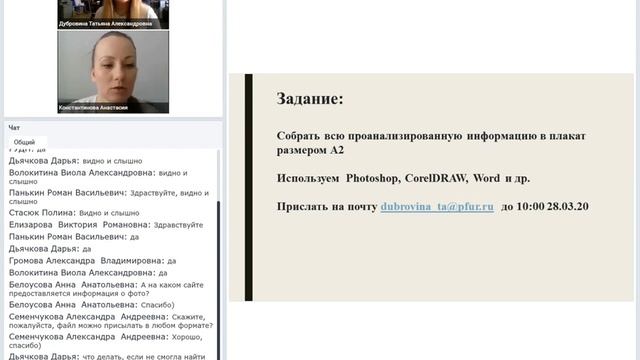Click message from Стасюк Полина
The width and height of the screenshot is (640, 360).
74,213
